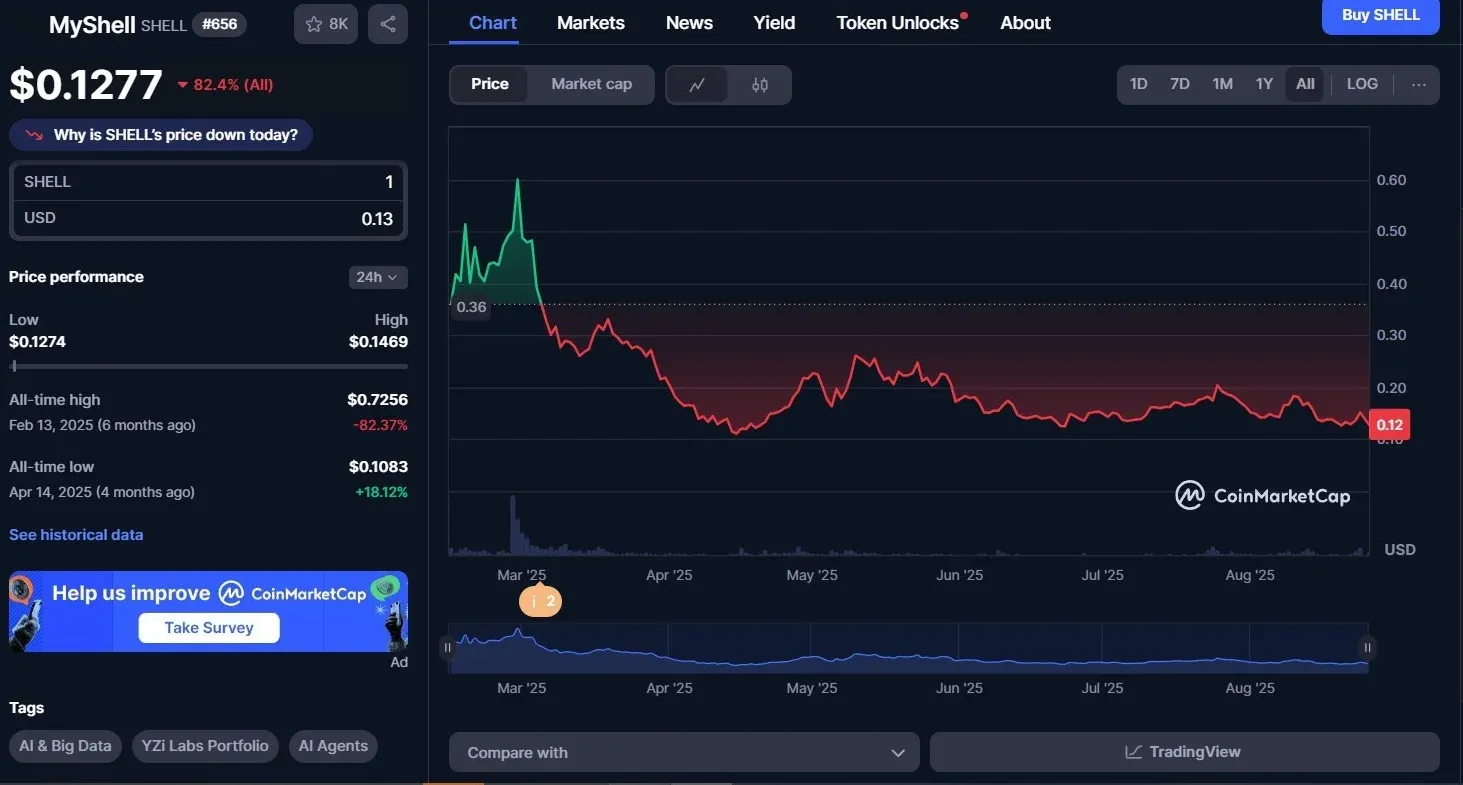Screen dimensions: 1463x785
Task: Click the 82.4% (All) price change
Action: (x=225, y=85)
